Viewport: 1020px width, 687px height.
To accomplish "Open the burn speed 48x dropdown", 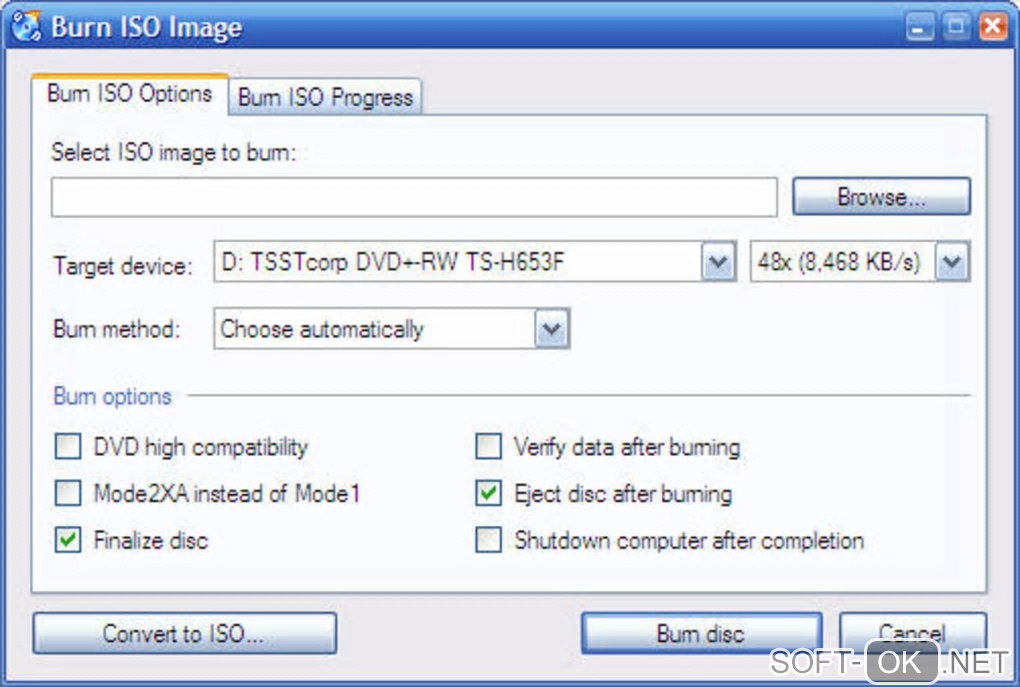I will (952, 264).
